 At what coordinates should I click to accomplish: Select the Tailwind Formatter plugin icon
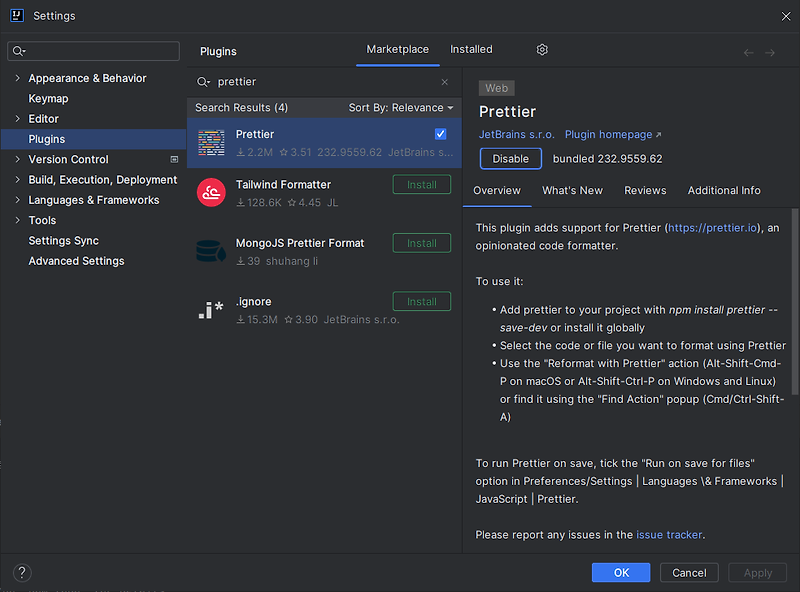coord(211,193)
